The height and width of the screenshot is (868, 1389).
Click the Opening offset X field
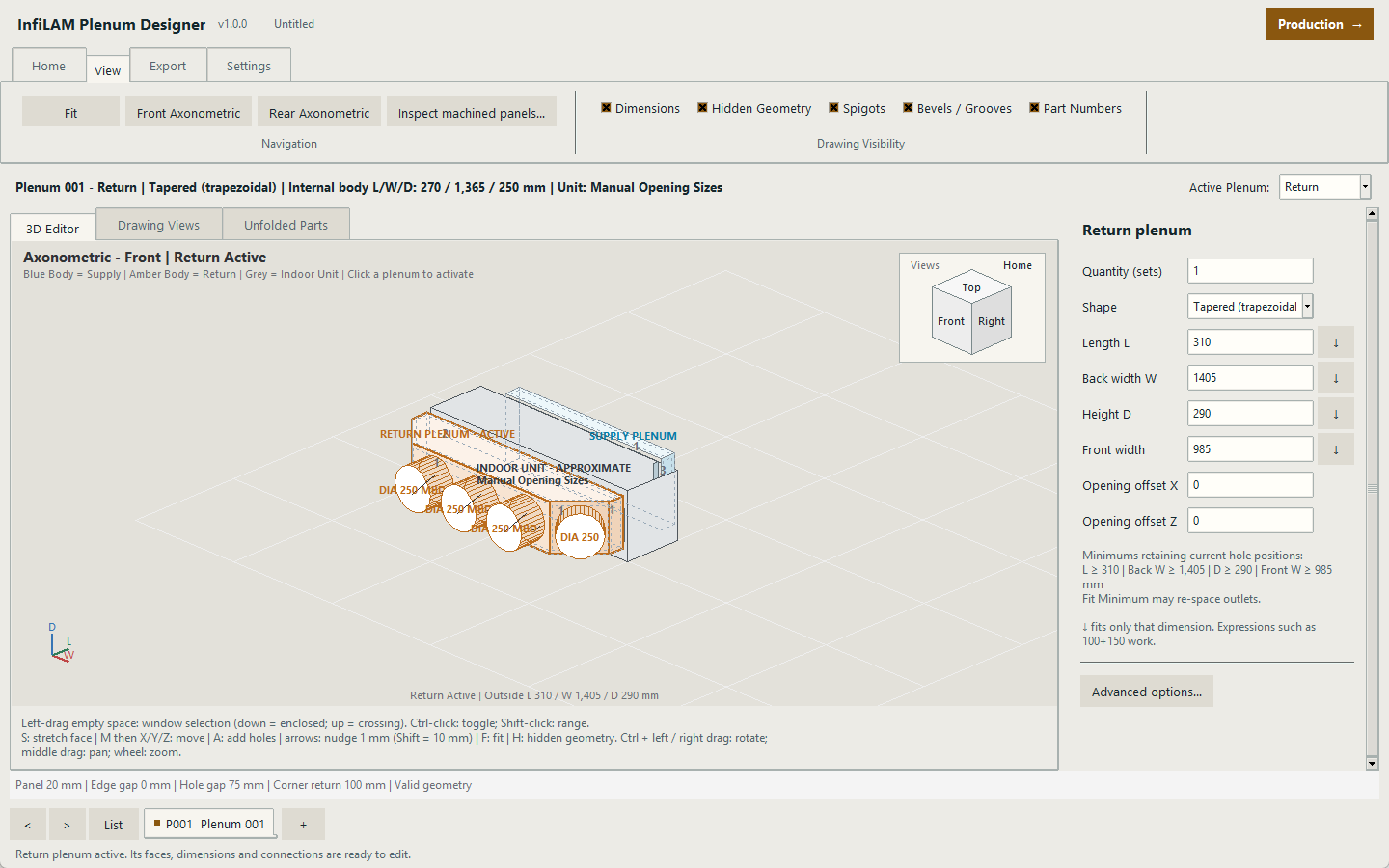click(1250, 485)
